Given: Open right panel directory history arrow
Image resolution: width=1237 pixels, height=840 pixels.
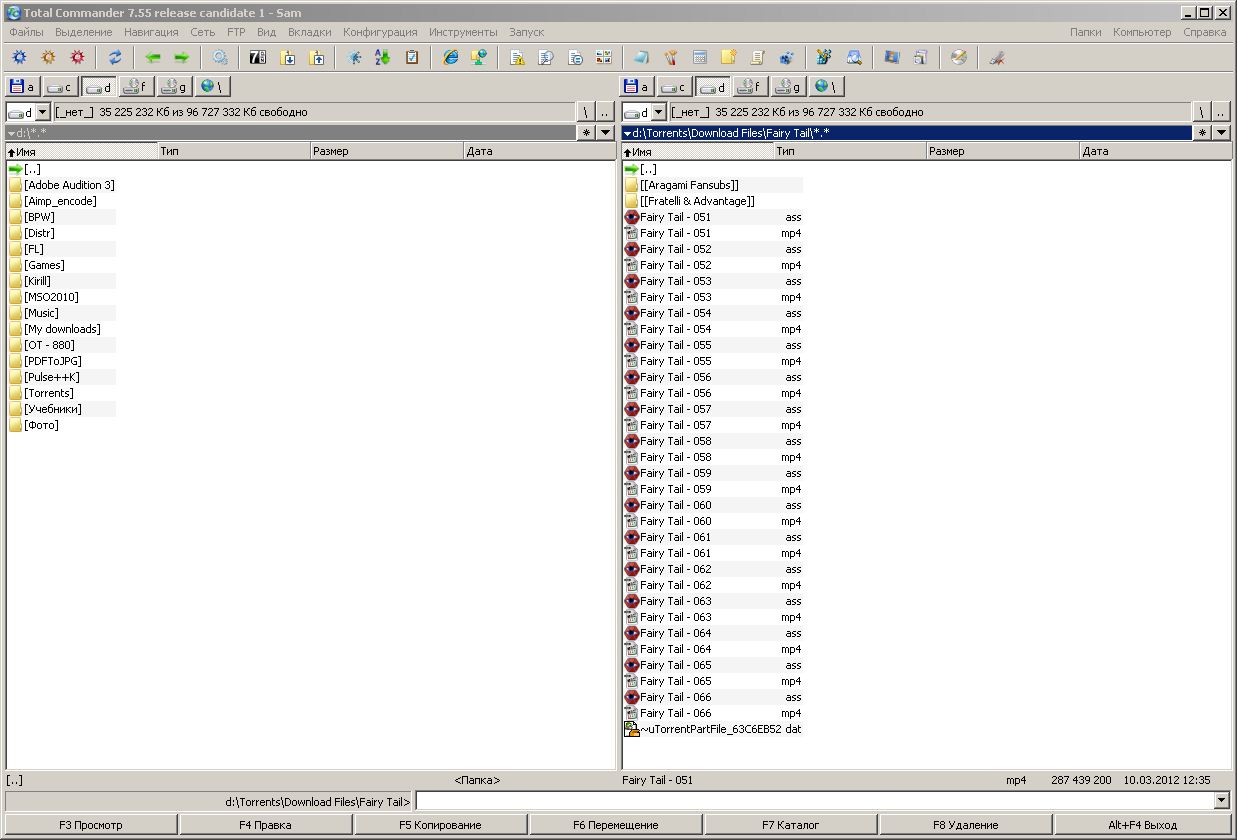Looking at the screenshot, I should (x=1222, y=132).
